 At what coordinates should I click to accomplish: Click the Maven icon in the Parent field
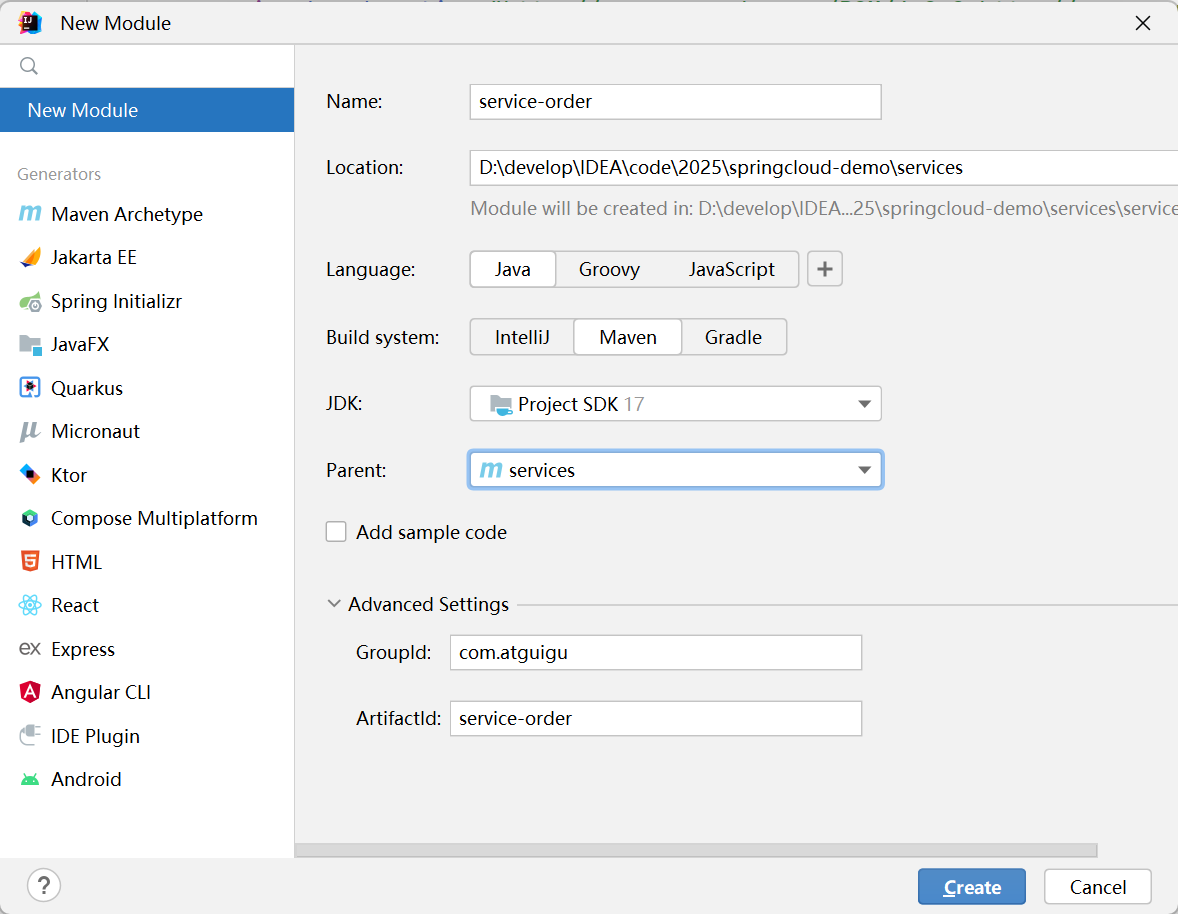(x=491, y=469)
